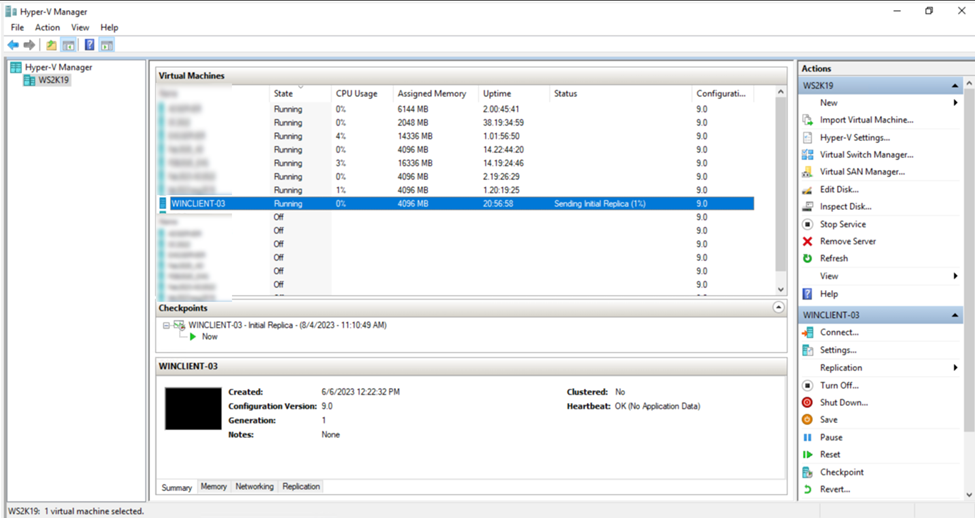Select the VM with 16336 MB memory
The width and height of the screenshot is (975, 518).
coord(456,163)
